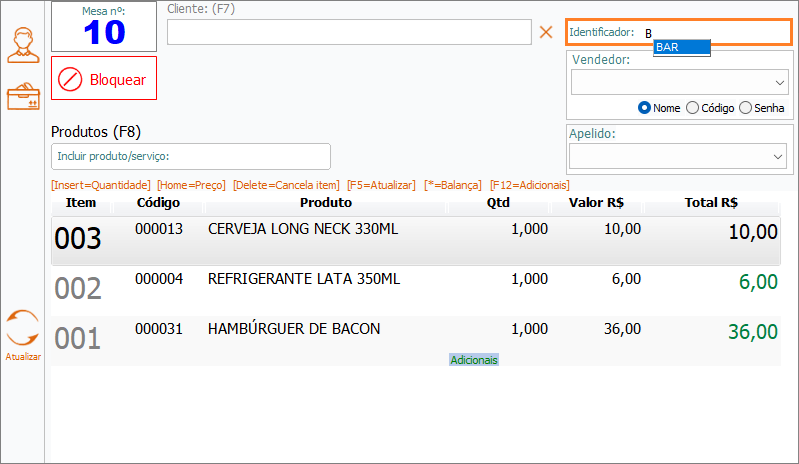Click the customer profile icon in sidebar
Screen dimensions: 799x464
pyautogui.click(x=23, y=43)
